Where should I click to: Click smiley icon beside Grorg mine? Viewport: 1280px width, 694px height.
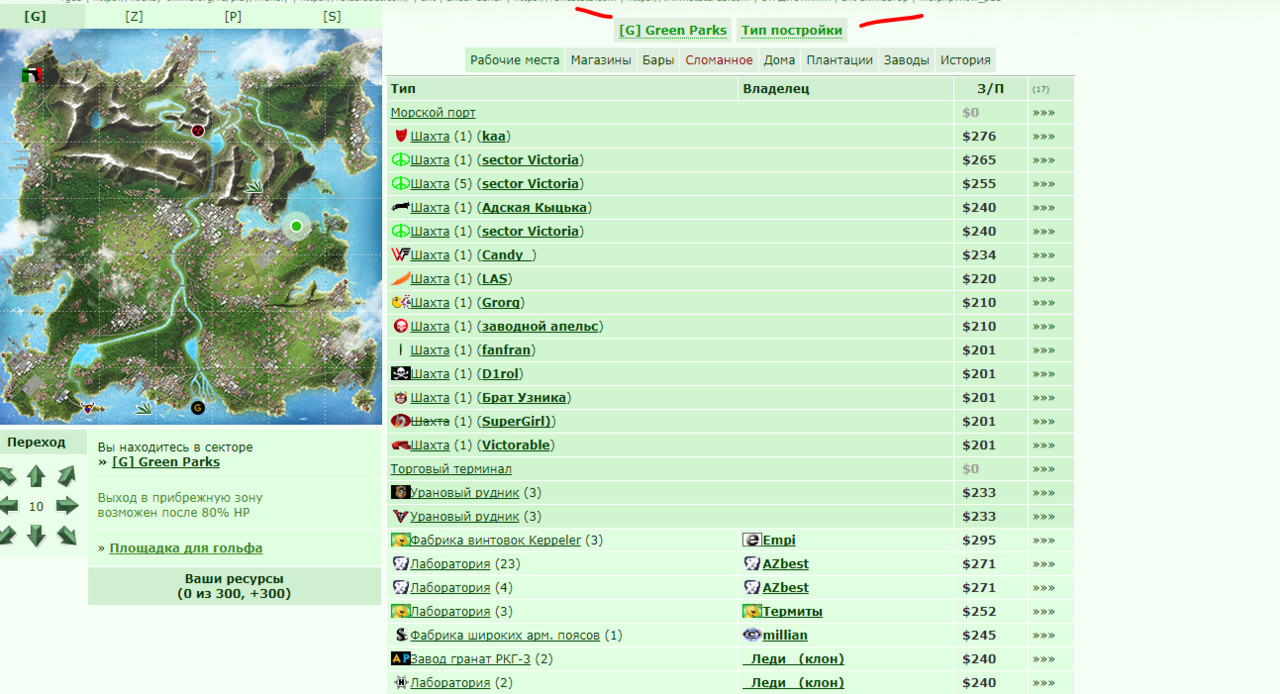click(x=400, y=302)
